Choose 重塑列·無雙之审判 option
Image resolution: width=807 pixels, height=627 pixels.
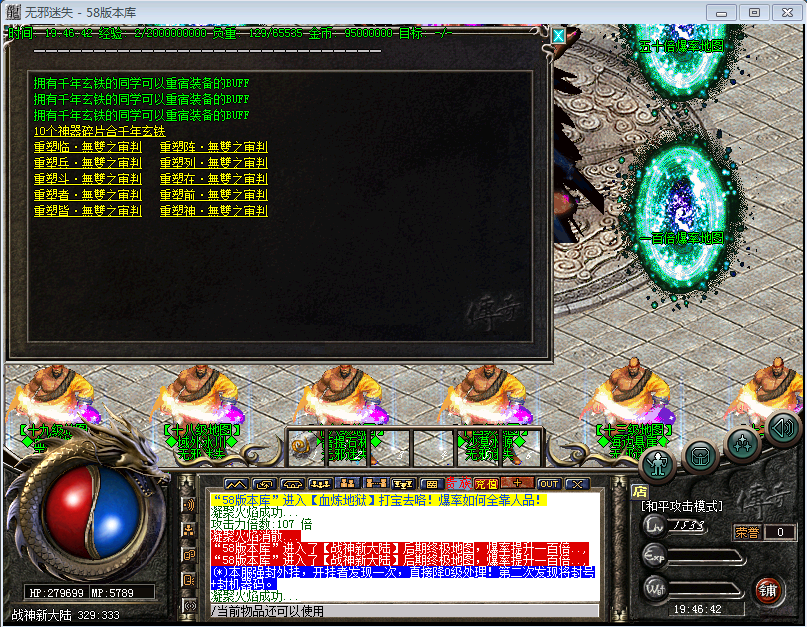[x=214, y=163]
